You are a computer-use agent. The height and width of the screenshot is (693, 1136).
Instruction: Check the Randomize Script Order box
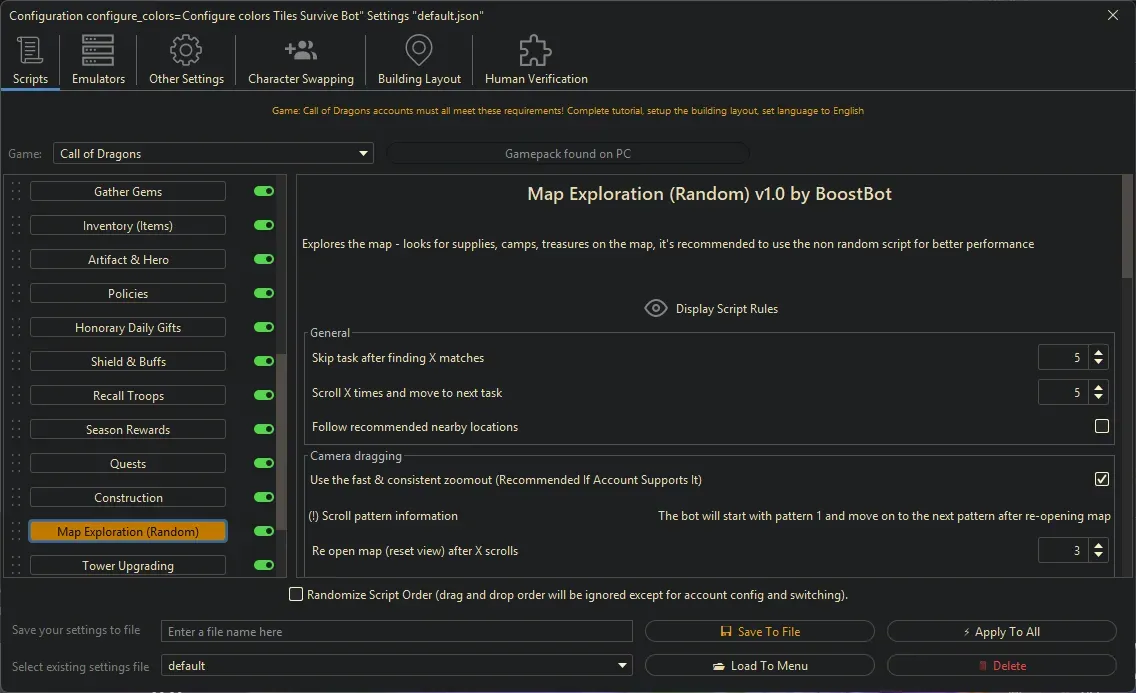pos(296,595)
